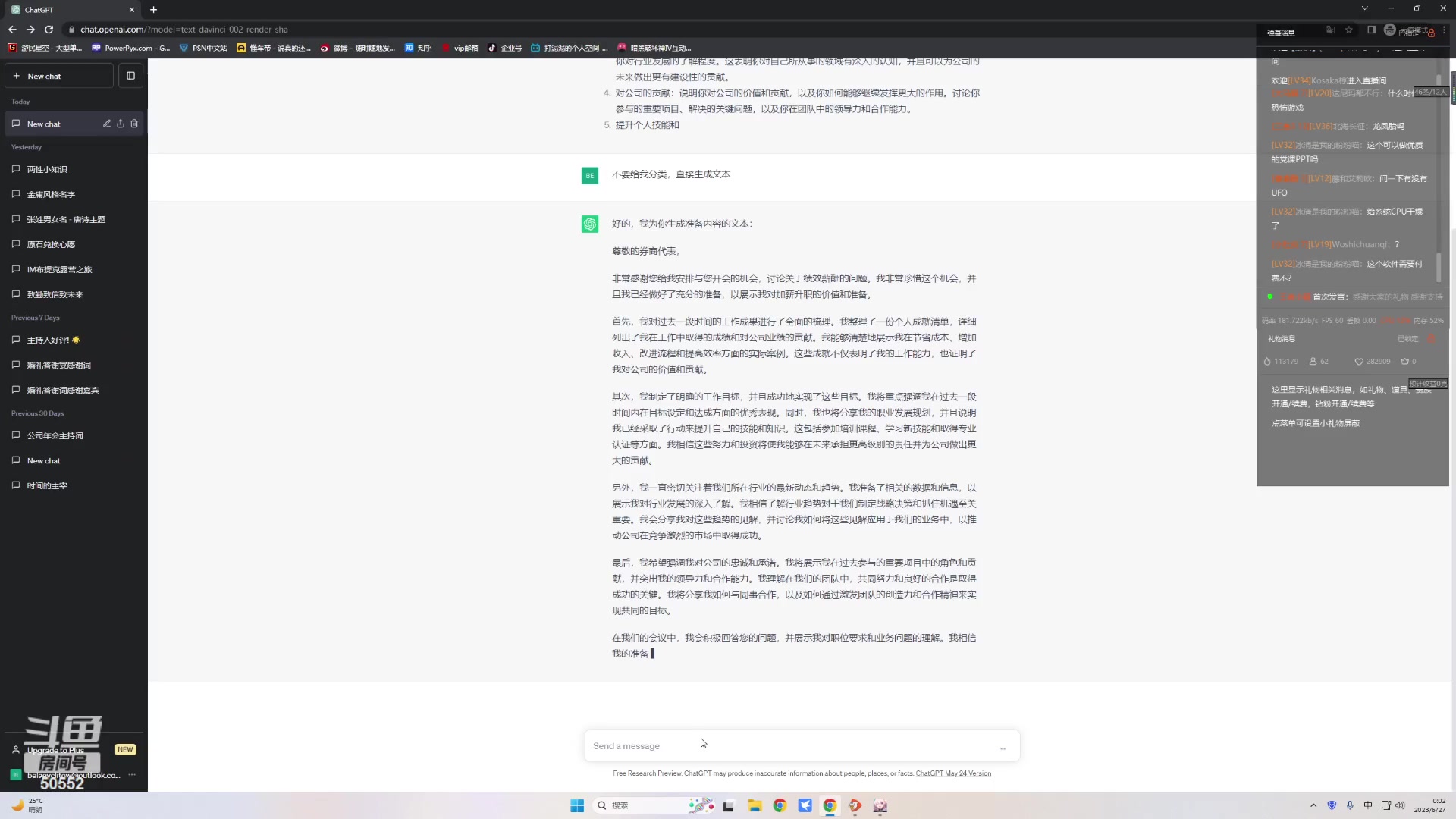Translate this page icon

pos(1330,30)
